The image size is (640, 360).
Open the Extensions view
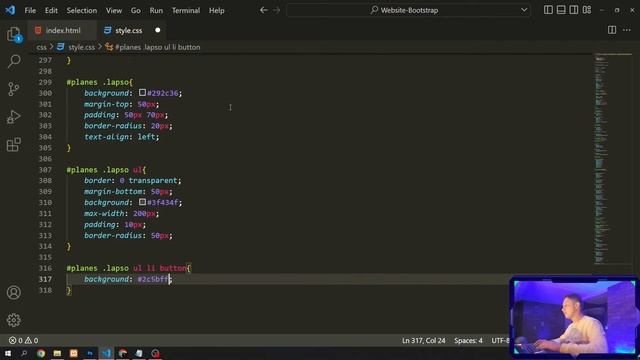[13, 144]
